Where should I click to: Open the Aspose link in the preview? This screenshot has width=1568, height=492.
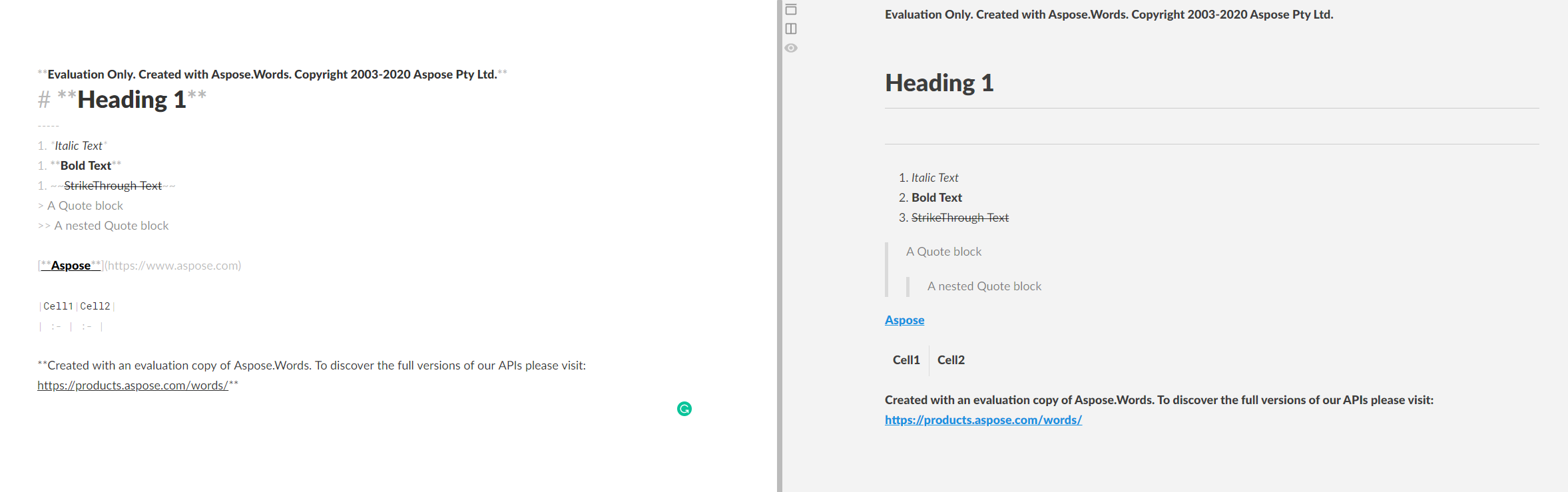point(904,320)
